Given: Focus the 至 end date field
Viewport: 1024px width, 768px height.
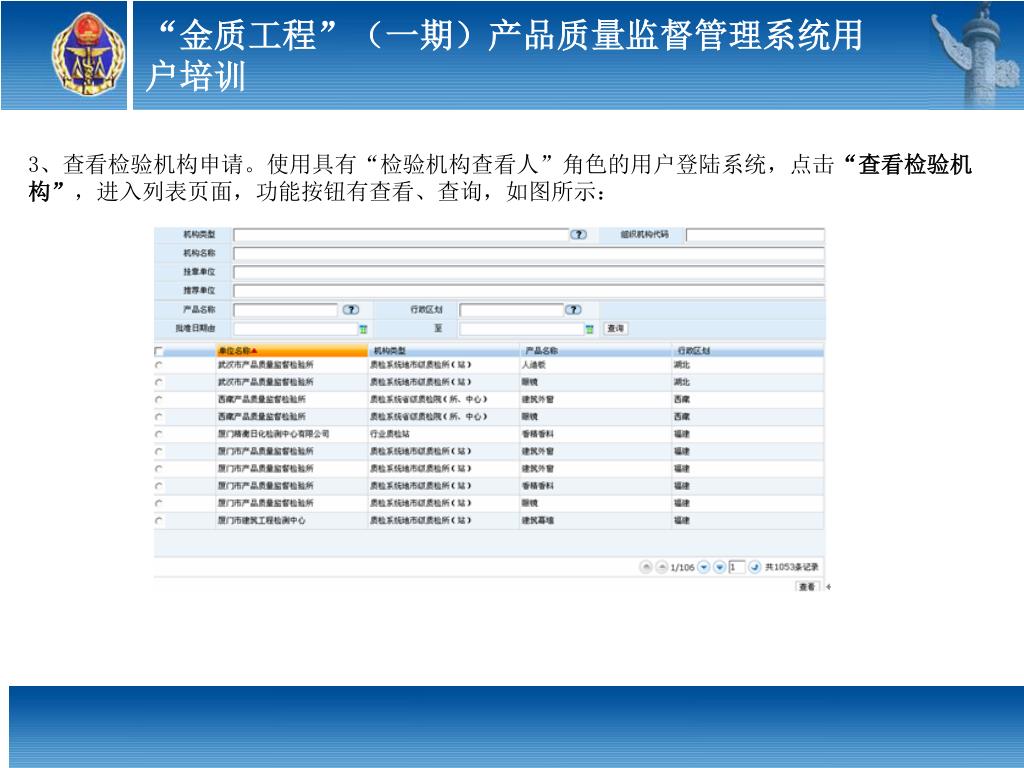Looking at the screenshot, I should click(x=522, y=329).
